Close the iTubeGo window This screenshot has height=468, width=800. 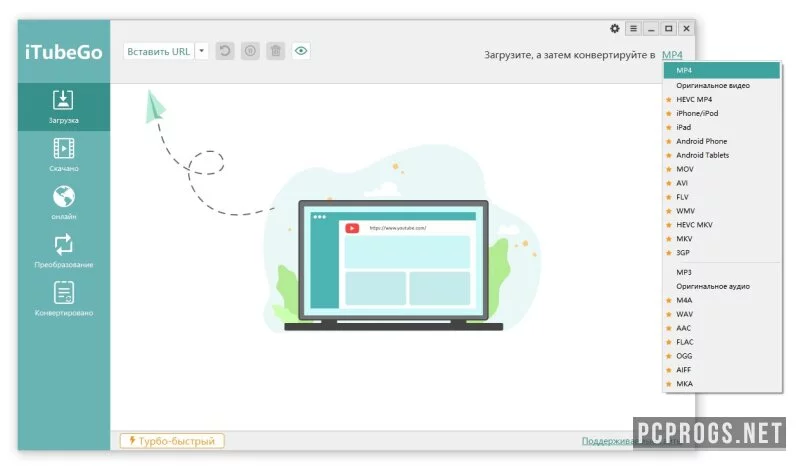(x=687, y=29)
